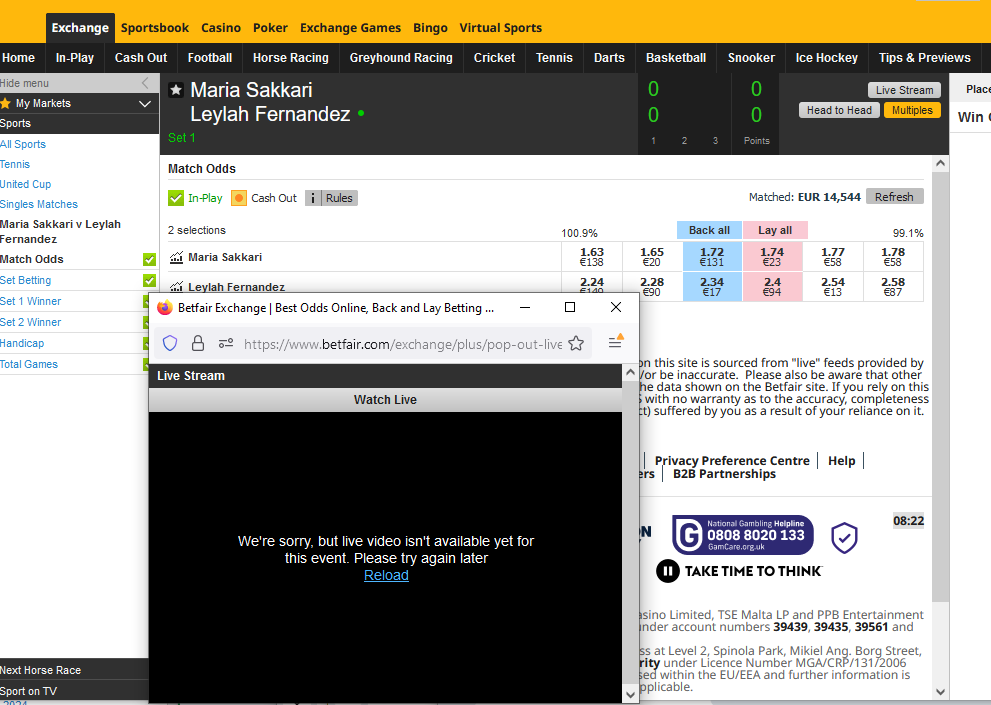Bookmark this page with the star icon
Screen dimensions: 991x705
point(576,343)
